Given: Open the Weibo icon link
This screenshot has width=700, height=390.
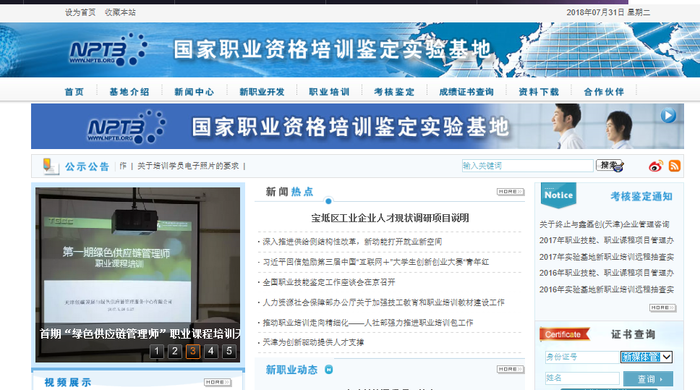Looking at the screenshot, I should 655,166.
